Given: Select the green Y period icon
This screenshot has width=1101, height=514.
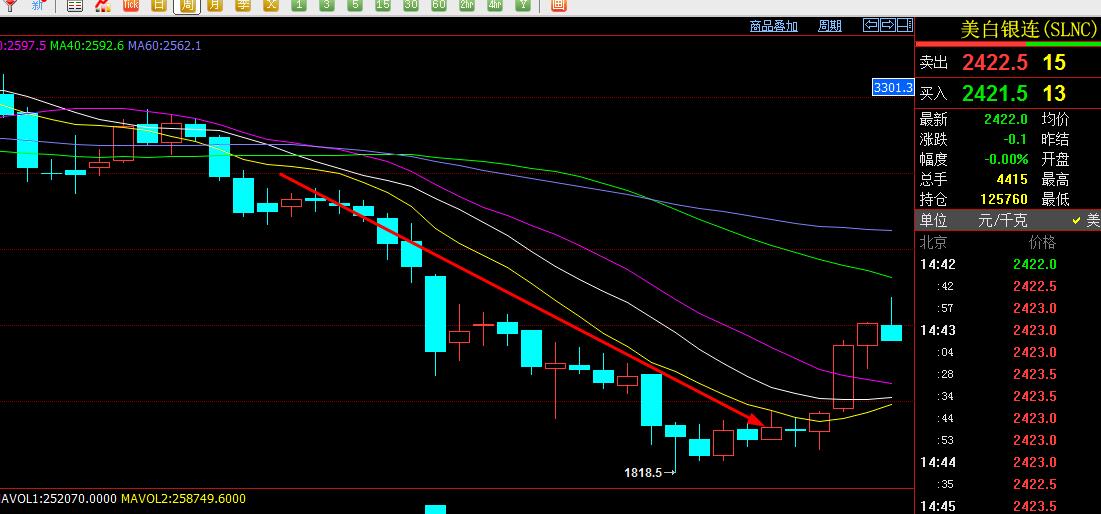Looking at the screenshot, I should pos(523,6).
